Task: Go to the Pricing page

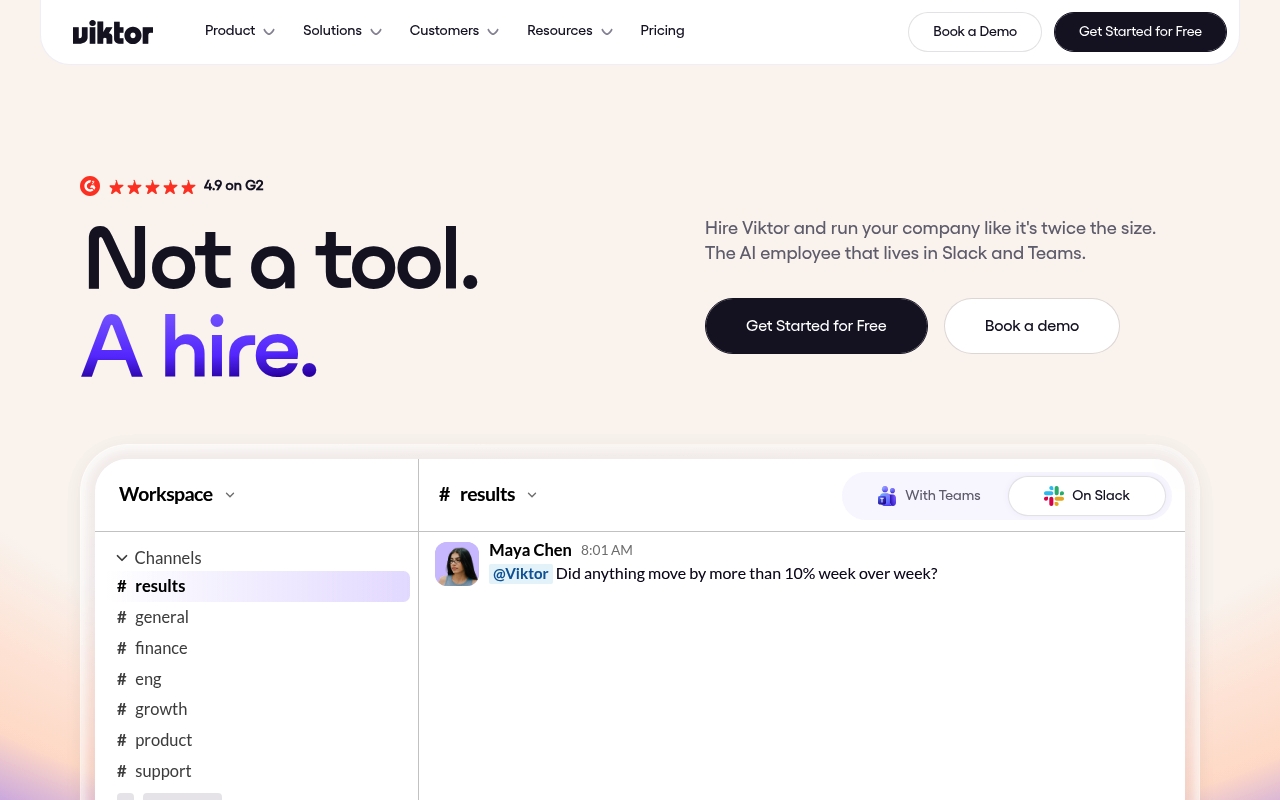Action: click(662, 31)
